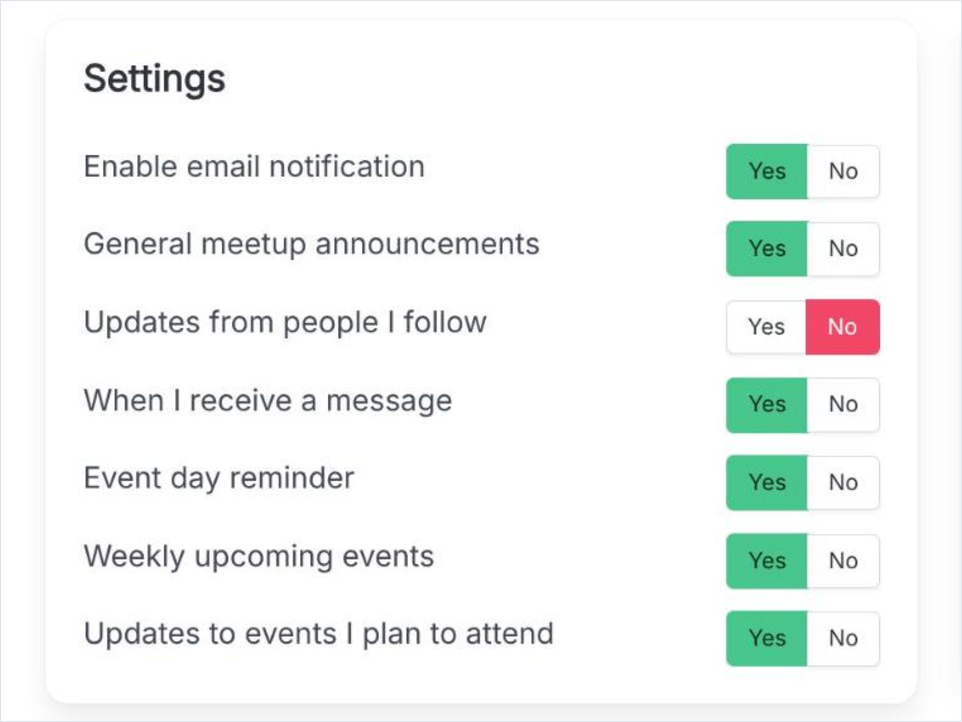Click the Weekly upcoming events label
This screenshot has height=722, width=962.
259,557
